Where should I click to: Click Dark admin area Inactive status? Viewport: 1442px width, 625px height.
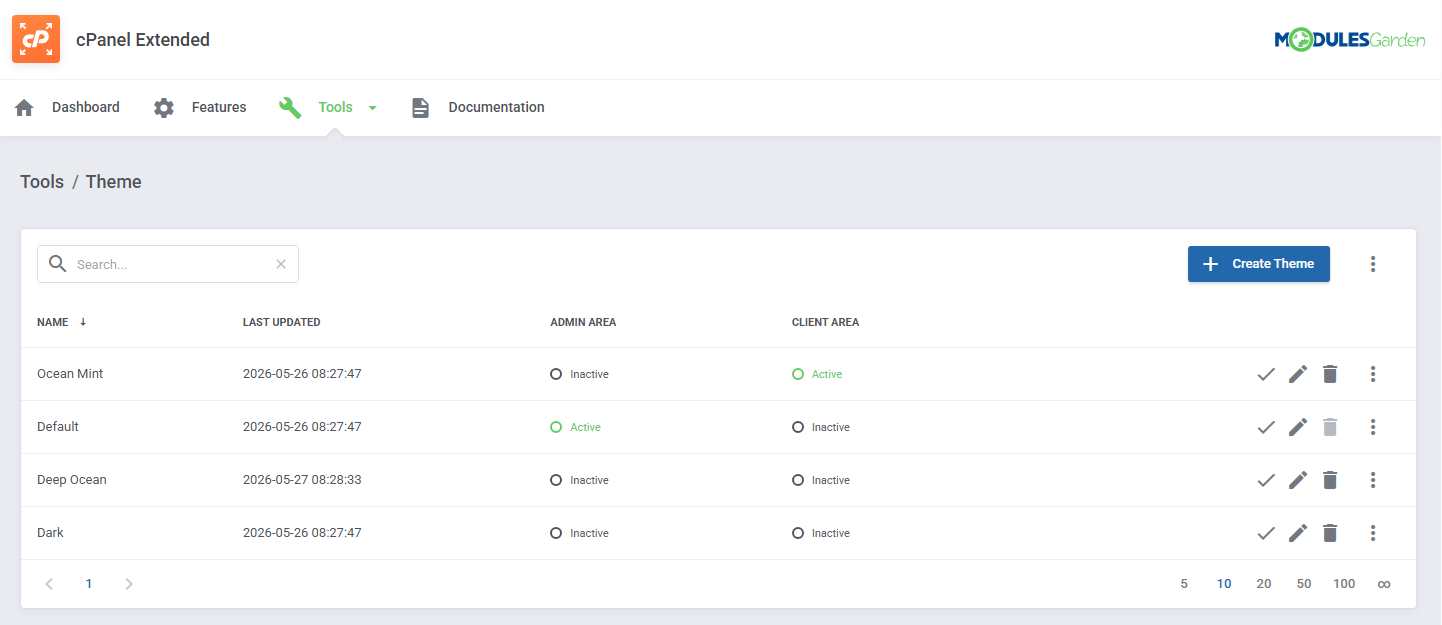pos(580,533)
